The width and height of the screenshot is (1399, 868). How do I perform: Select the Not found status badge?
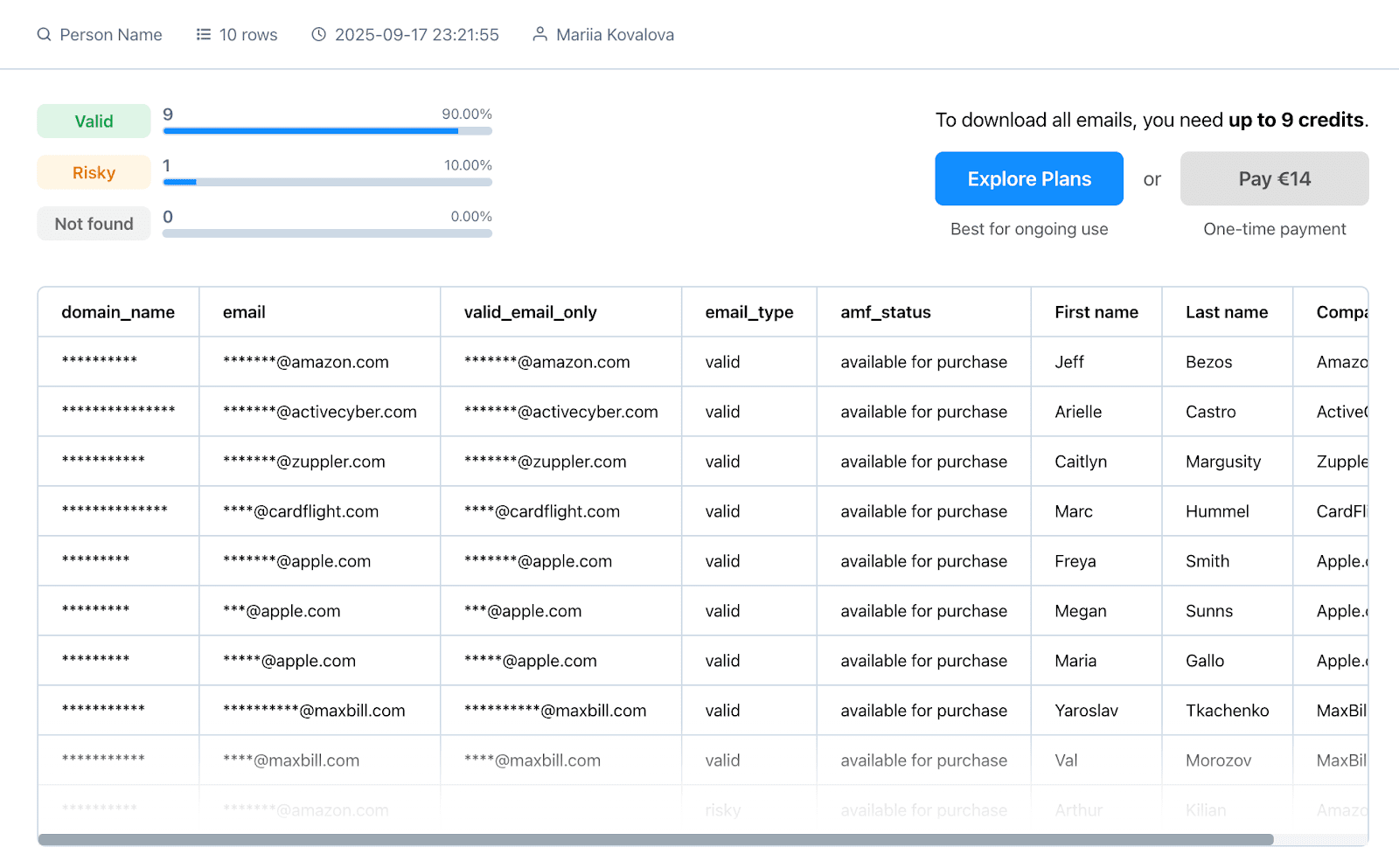click(94, 224)
